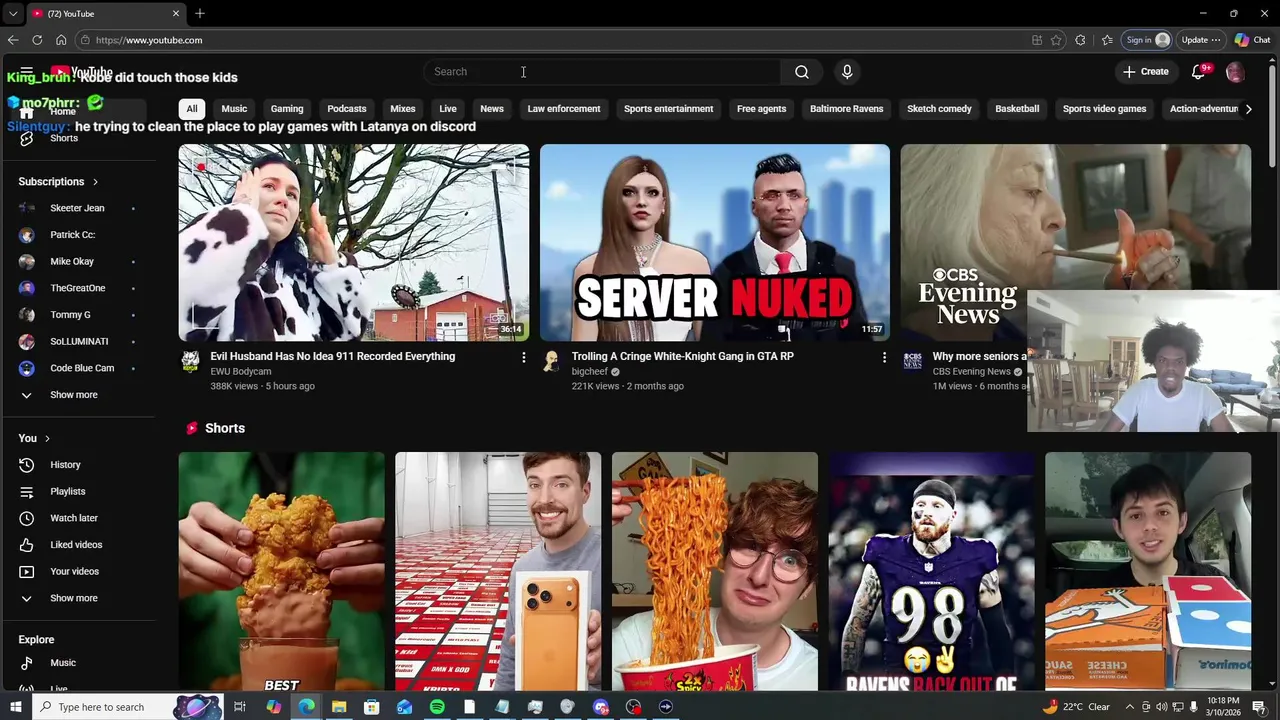Show more items below Your videos
1280x720 pixels.
(74, 598)
